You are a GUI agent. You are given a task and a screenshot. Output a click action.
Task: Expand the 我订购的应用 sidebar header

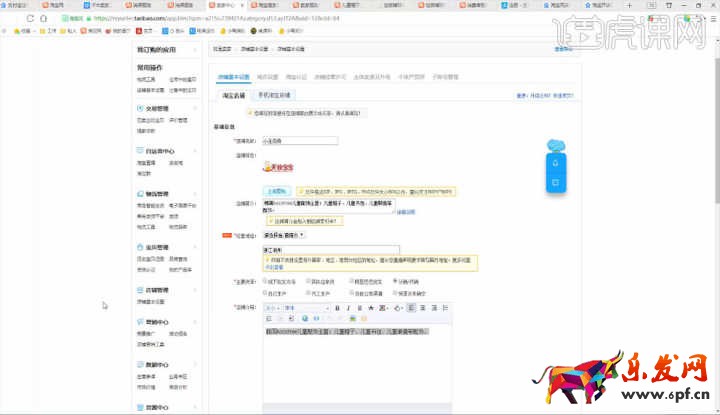[155, 49]
